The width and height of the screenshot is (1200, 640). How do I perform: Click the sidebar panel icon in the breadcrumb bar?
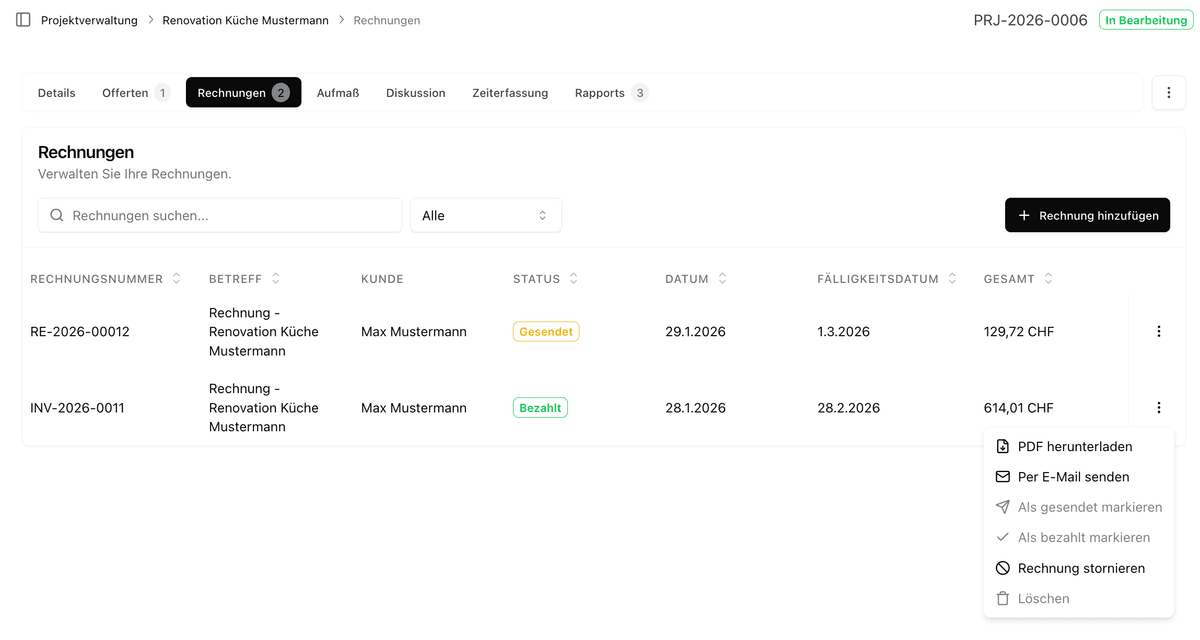click(22, 19)
